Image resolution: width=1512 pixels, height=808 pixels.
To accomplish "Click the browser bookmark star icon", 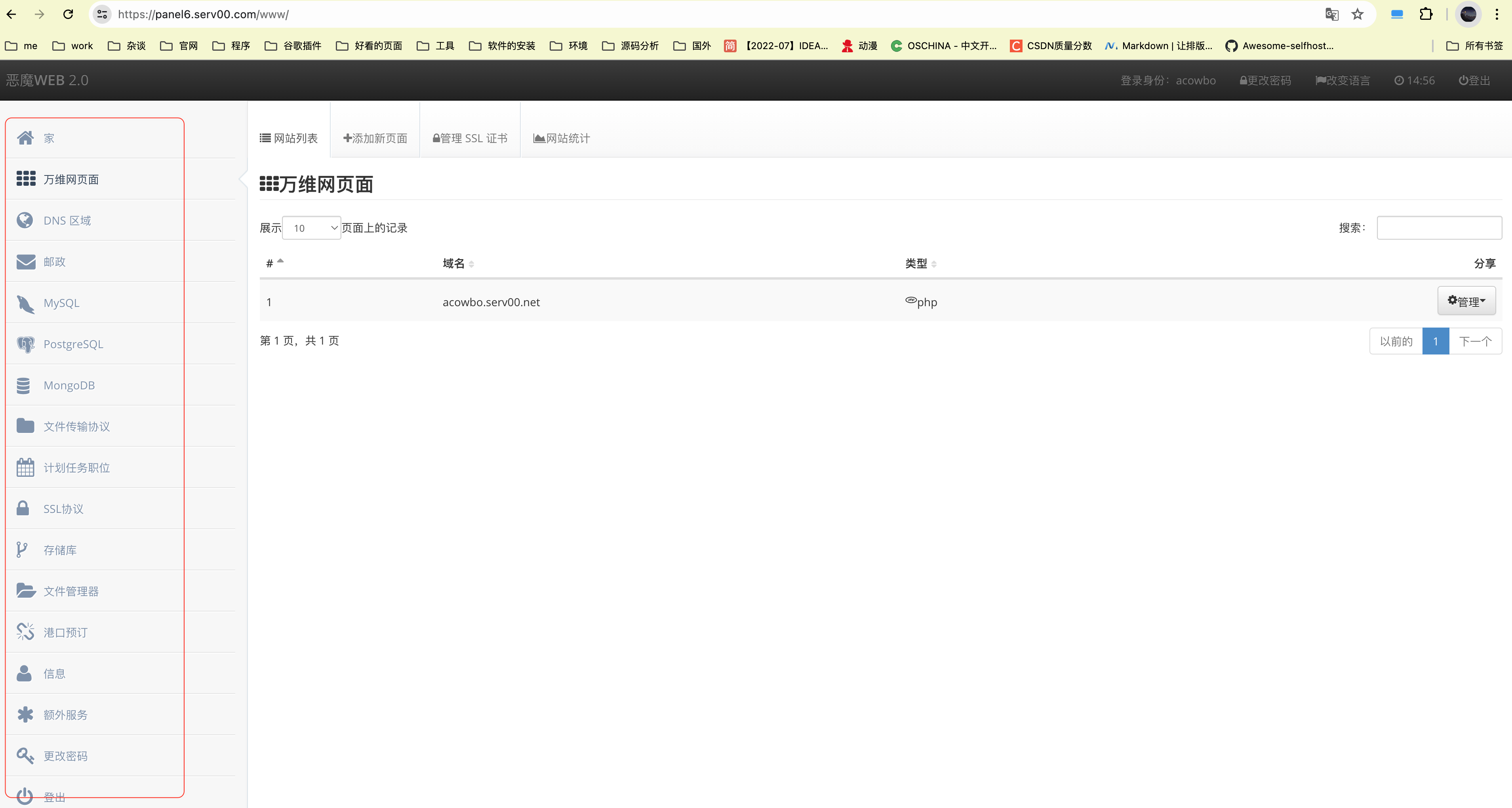I will [x=1358, y=14].
